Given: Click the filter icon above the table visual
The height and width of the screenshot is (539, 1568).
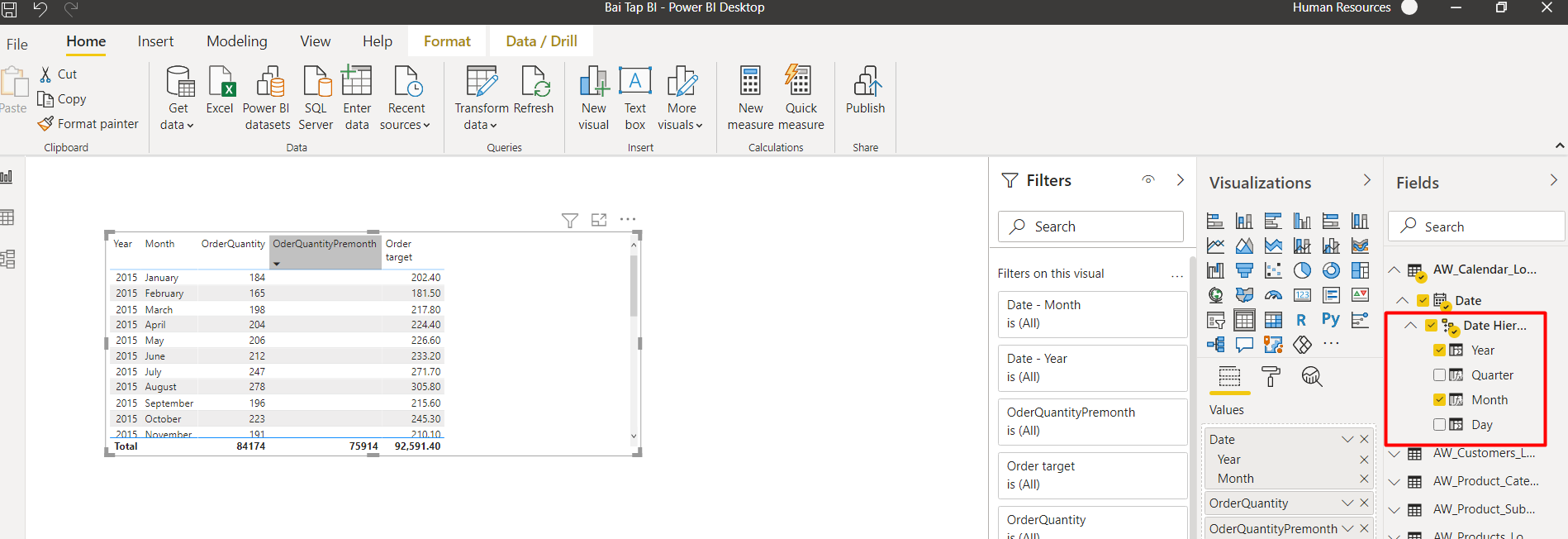Looking at the screenshot, I should (570, 220).
